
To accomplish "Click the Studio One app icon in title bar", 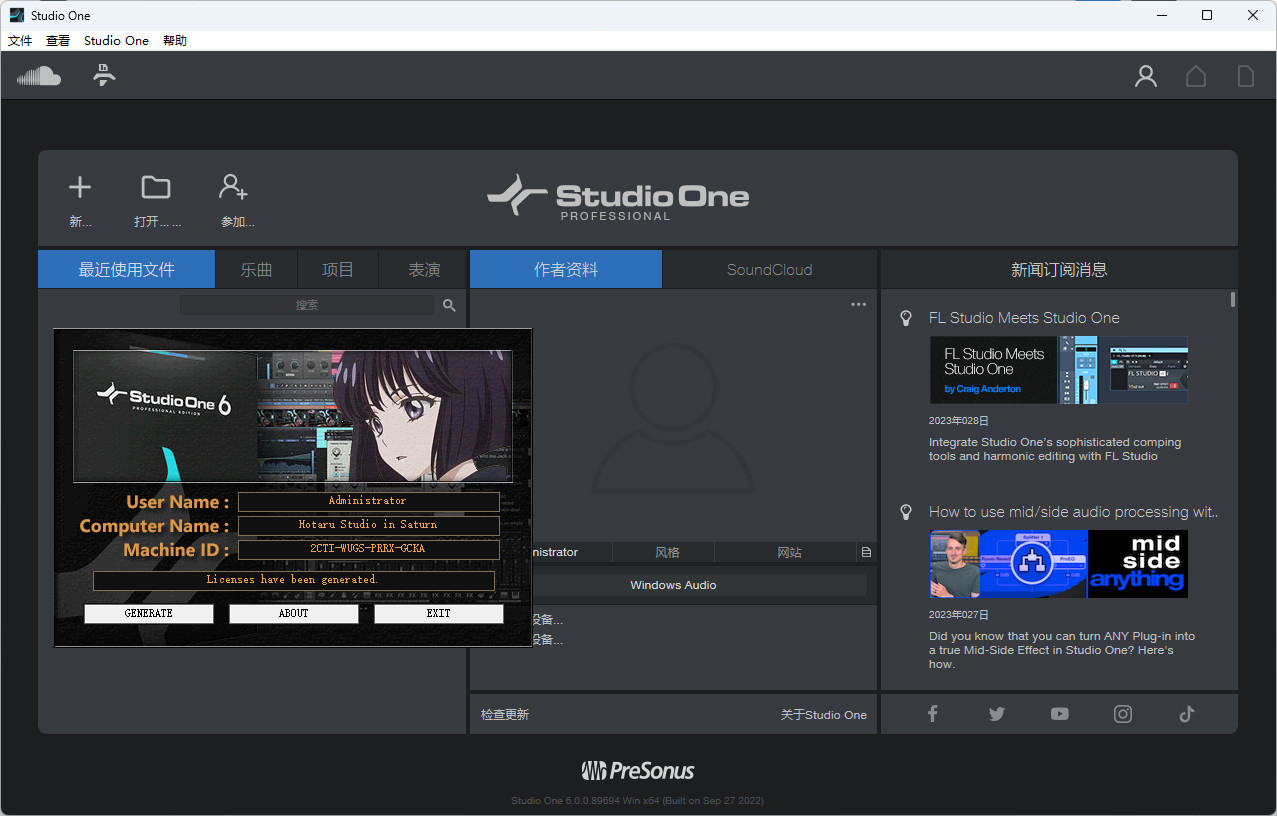I will click(x=16, y=15).
